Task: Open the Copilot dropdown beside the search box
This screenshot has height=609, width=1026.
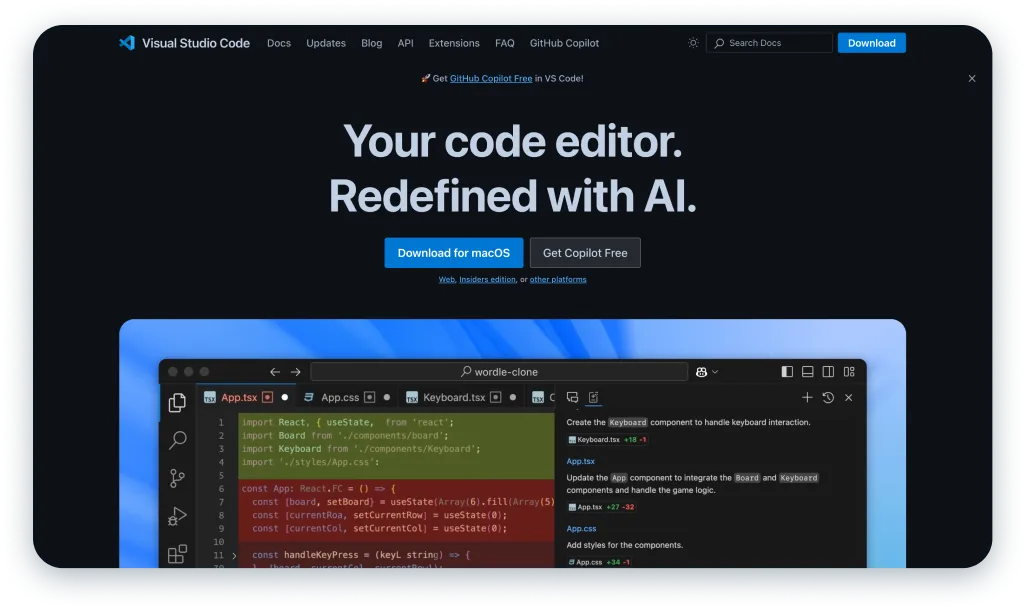Action: click(x=708, y=371)
